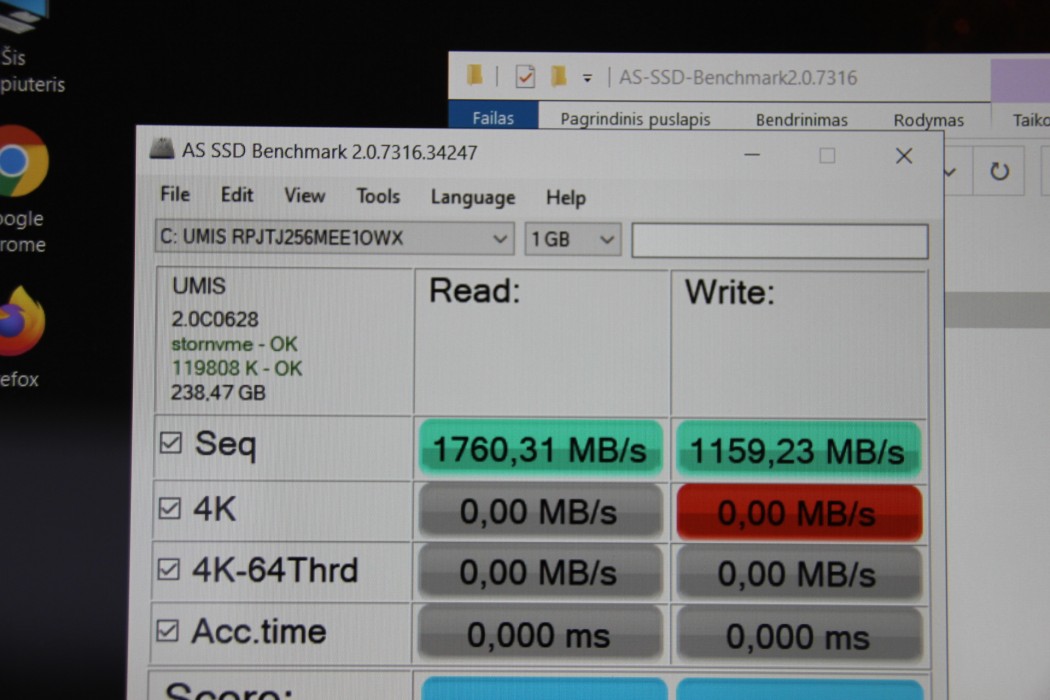This screenshot has width=1050, height=700.
Task: Open the Failas tab in Explorer
Action: (493, 117)
